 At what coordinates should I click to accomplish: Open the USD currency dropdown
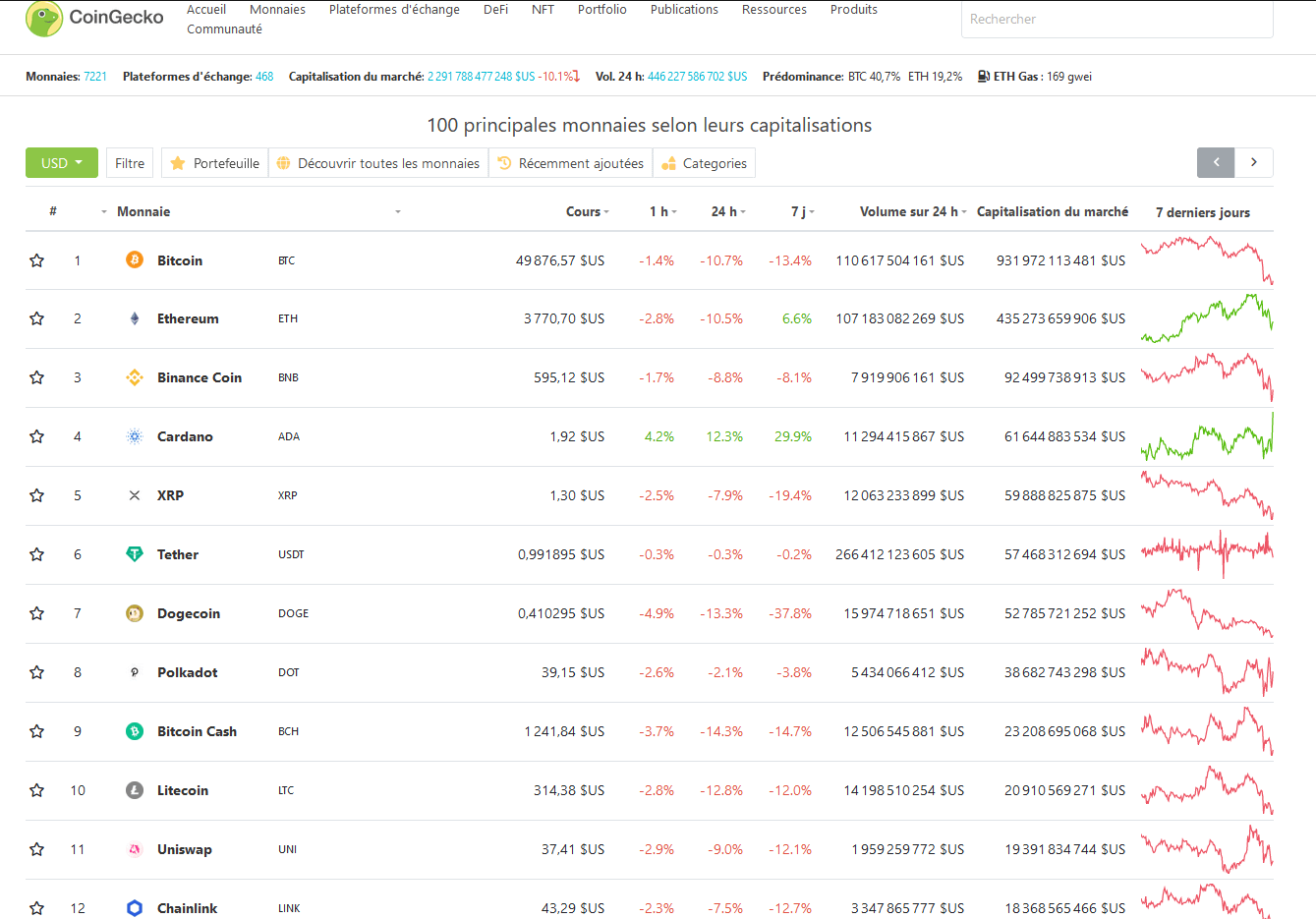pyautogui.click(x=61, y=163)
